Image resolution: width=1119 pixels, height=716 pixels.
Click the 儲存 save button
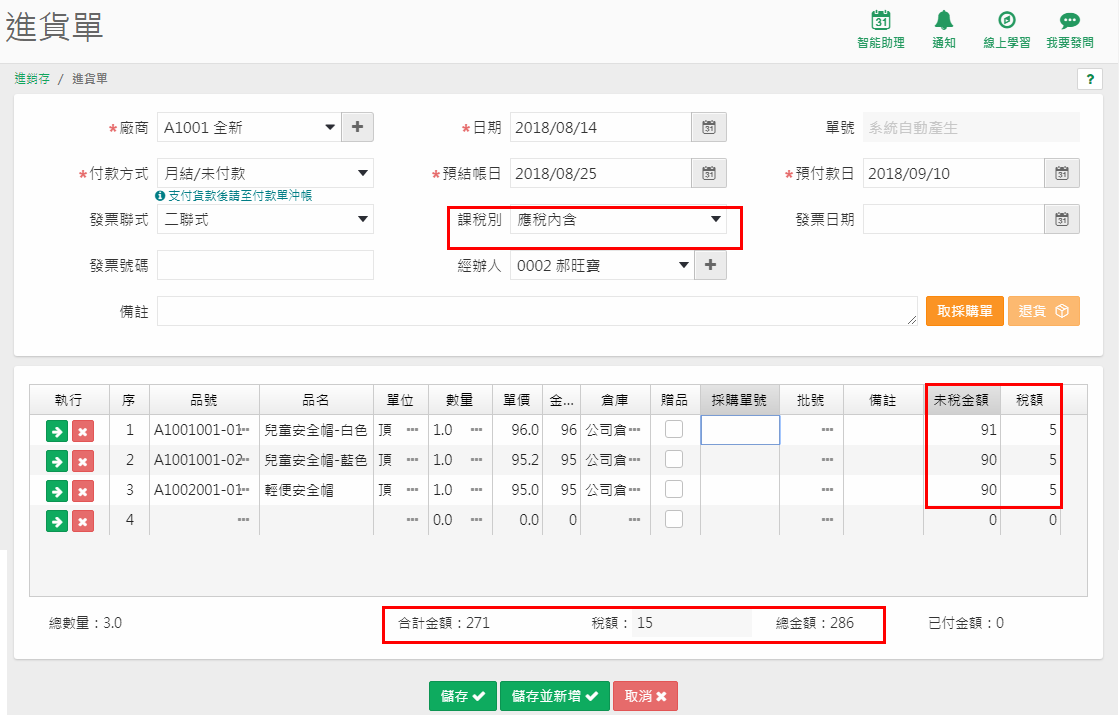pyautogui.click(x=462, y=696)
